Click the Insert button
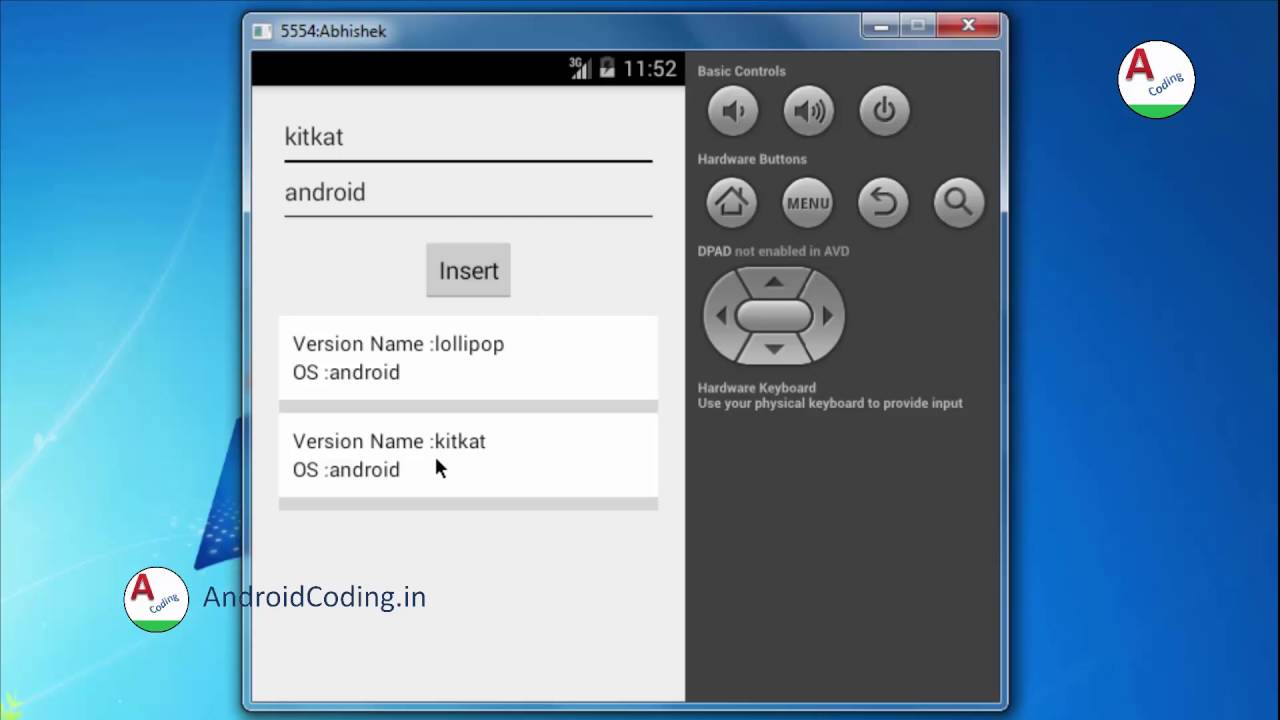 point(468,270)
